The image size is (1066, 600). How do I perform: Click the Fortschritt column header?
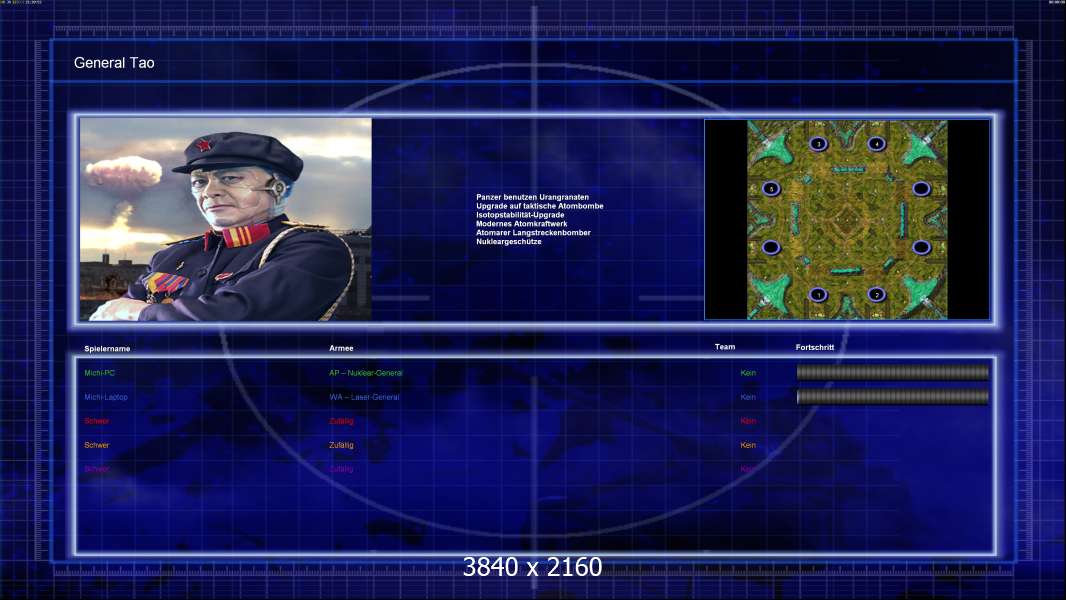[814, 347]
